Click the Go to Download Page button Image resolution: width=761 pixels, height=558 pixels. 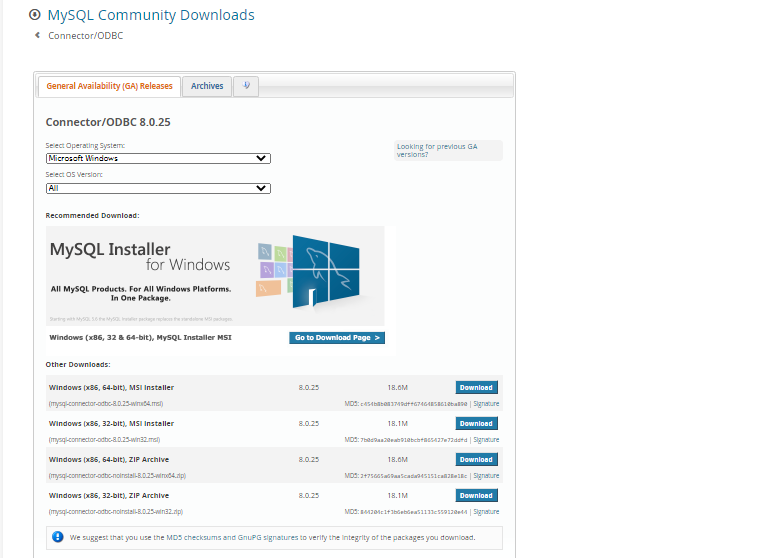(x=337, y=338)
